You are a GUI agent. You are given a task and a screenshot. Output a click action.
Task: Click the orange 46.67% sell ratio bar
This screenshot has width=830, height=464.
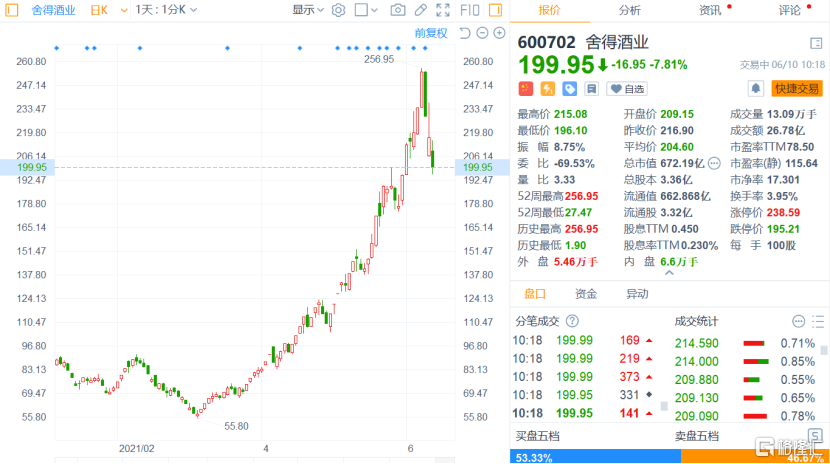755,457
